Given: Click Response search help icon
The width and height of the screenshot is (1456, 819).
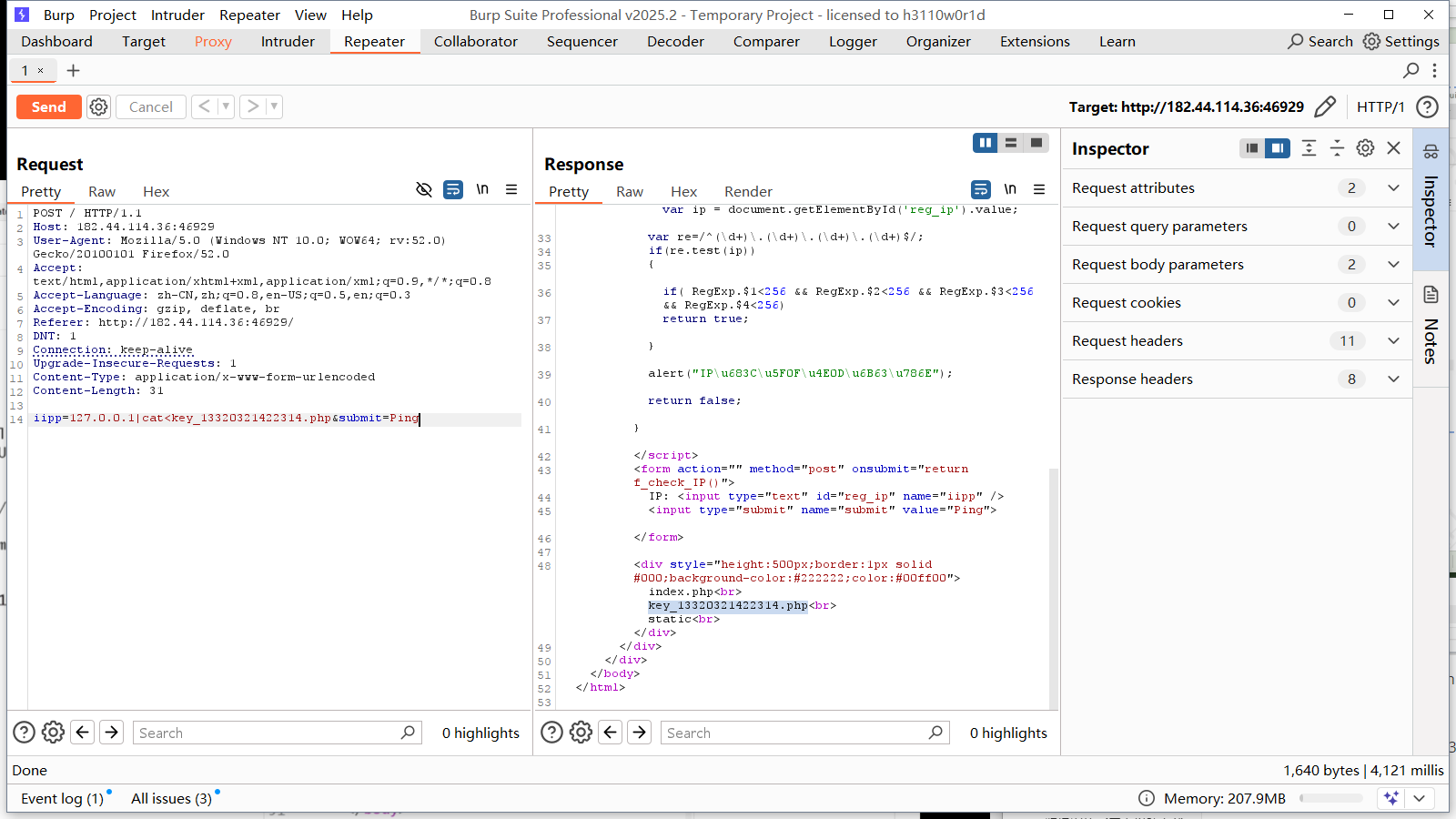Looking at the screenshot, I should pyautogui.click(x=552, y=732).
